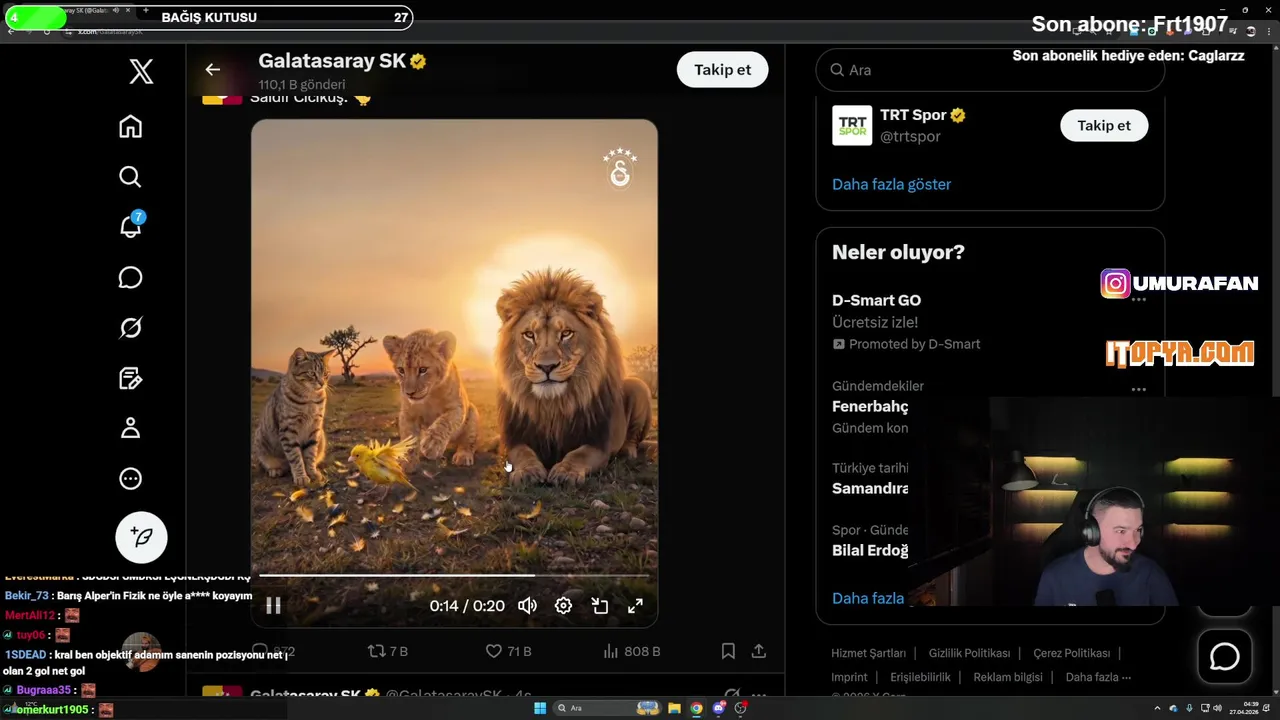Pause the playing video
The width and height of the screenshot is (1280, 720).
pos(273,605)
